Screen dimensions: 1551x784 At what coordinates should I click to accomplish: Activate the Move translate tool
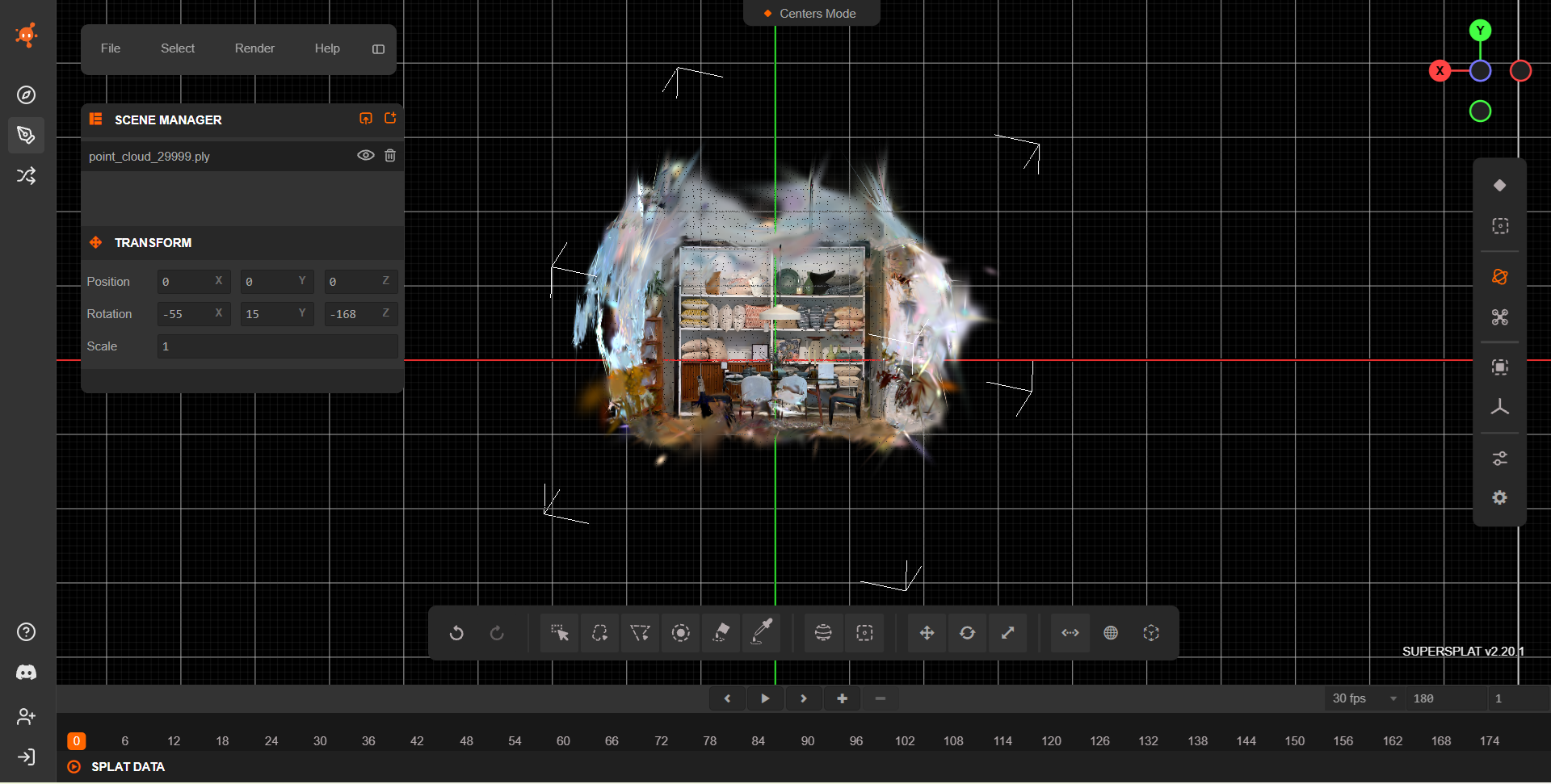tap(927, 633)
